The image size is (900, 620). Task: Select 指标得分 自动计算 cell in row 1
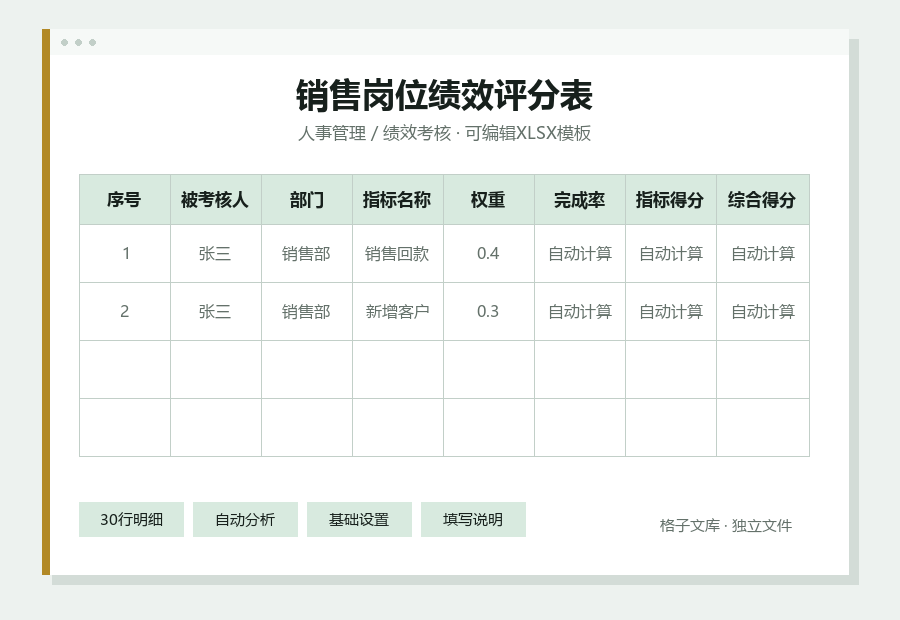click(x=671, y=253)
